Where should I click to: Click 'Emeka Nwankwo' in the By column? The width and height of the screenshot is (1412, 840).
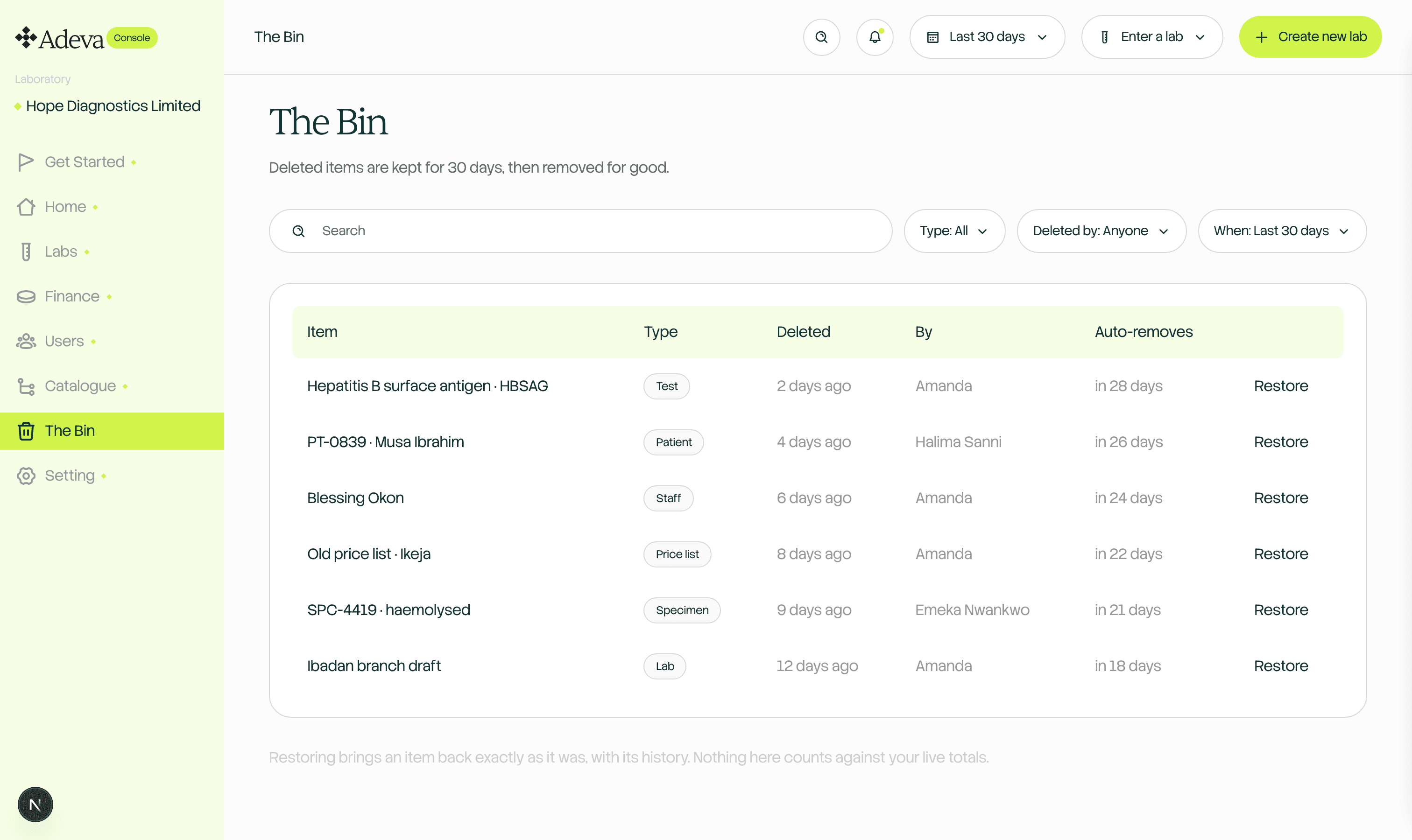[972, 610]
